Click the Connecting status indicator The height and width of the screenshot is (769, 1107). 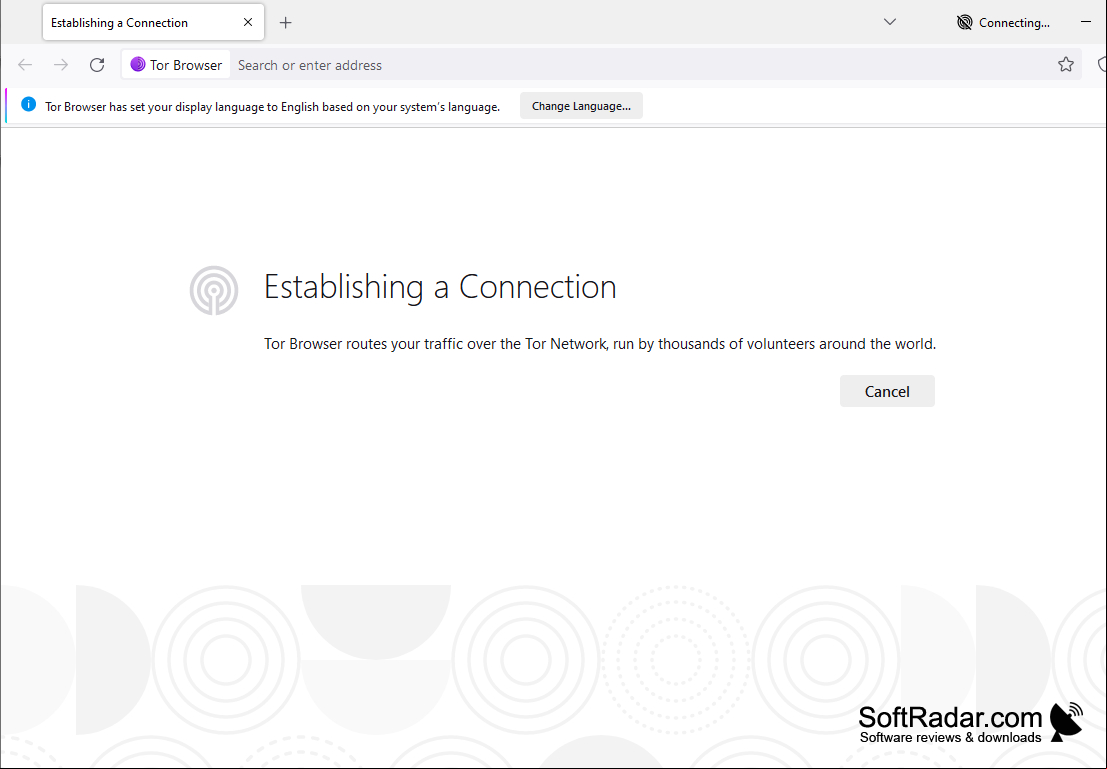click(1003, 23)
